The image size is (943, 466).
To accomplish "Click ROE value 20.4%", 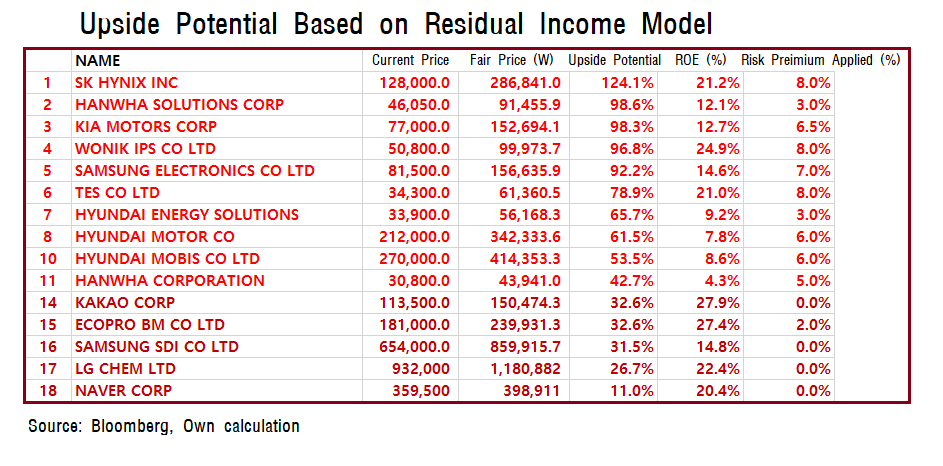I will coord(717,391).
